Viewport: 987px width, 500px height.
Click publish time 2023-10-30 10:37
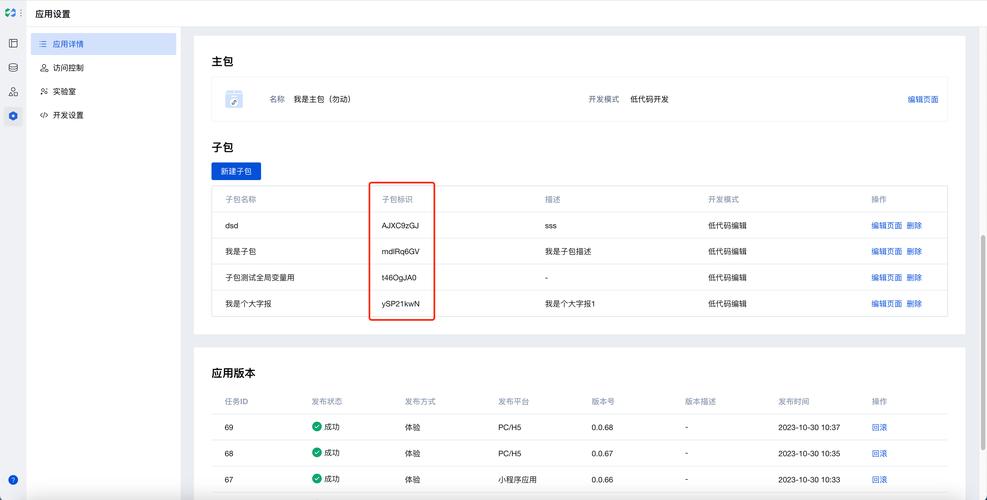[x=809, y=428]
